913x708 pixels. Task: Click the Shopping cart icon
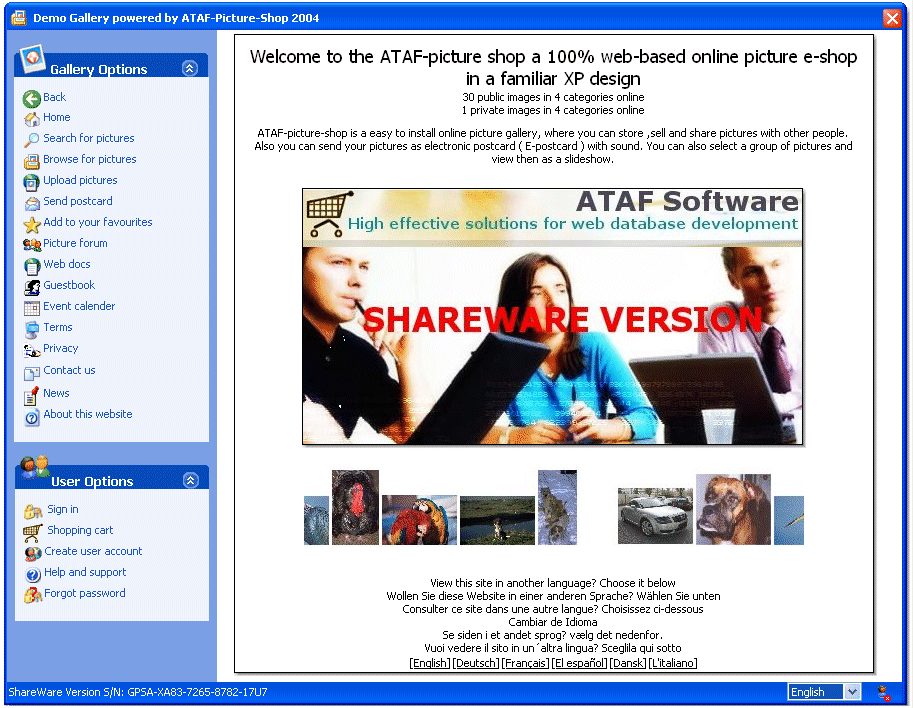[33, 532]
